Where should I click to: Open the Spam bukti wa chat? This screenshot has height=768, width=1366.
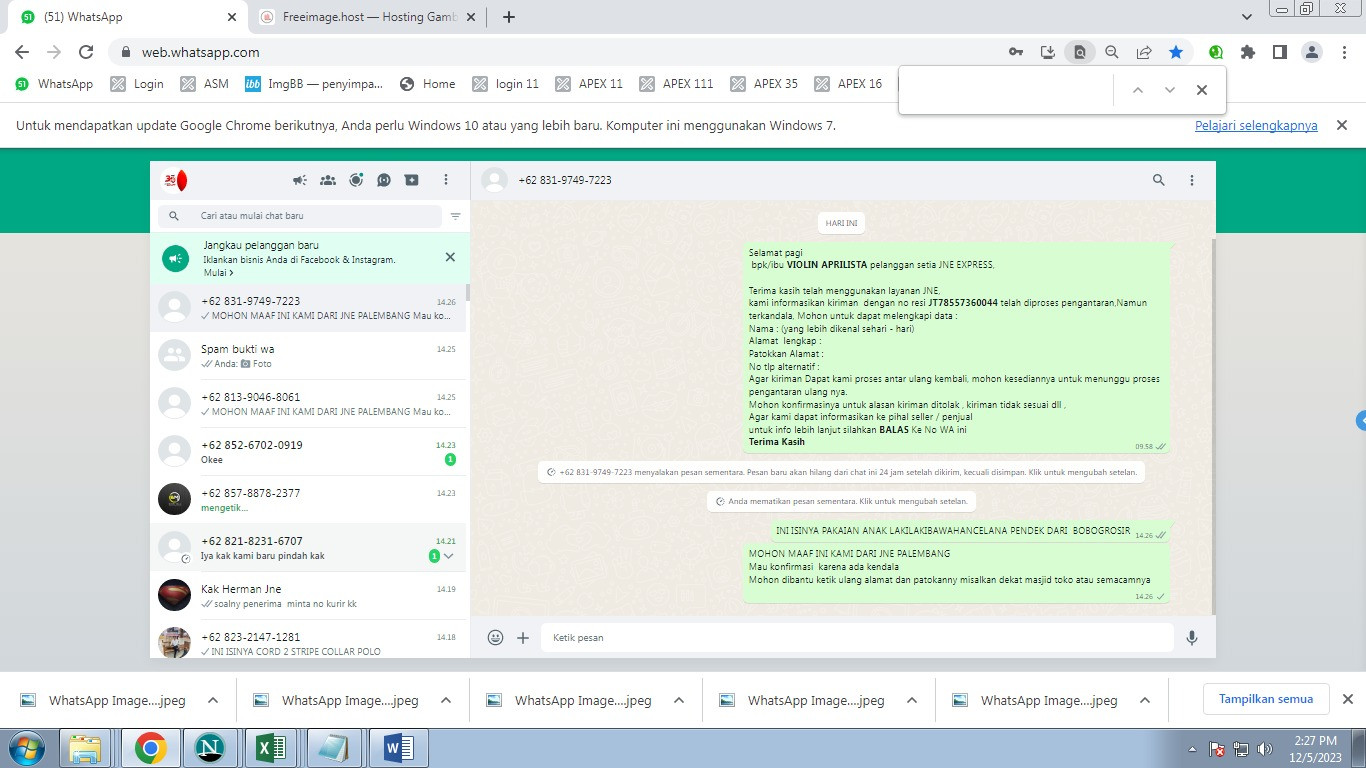308,356
